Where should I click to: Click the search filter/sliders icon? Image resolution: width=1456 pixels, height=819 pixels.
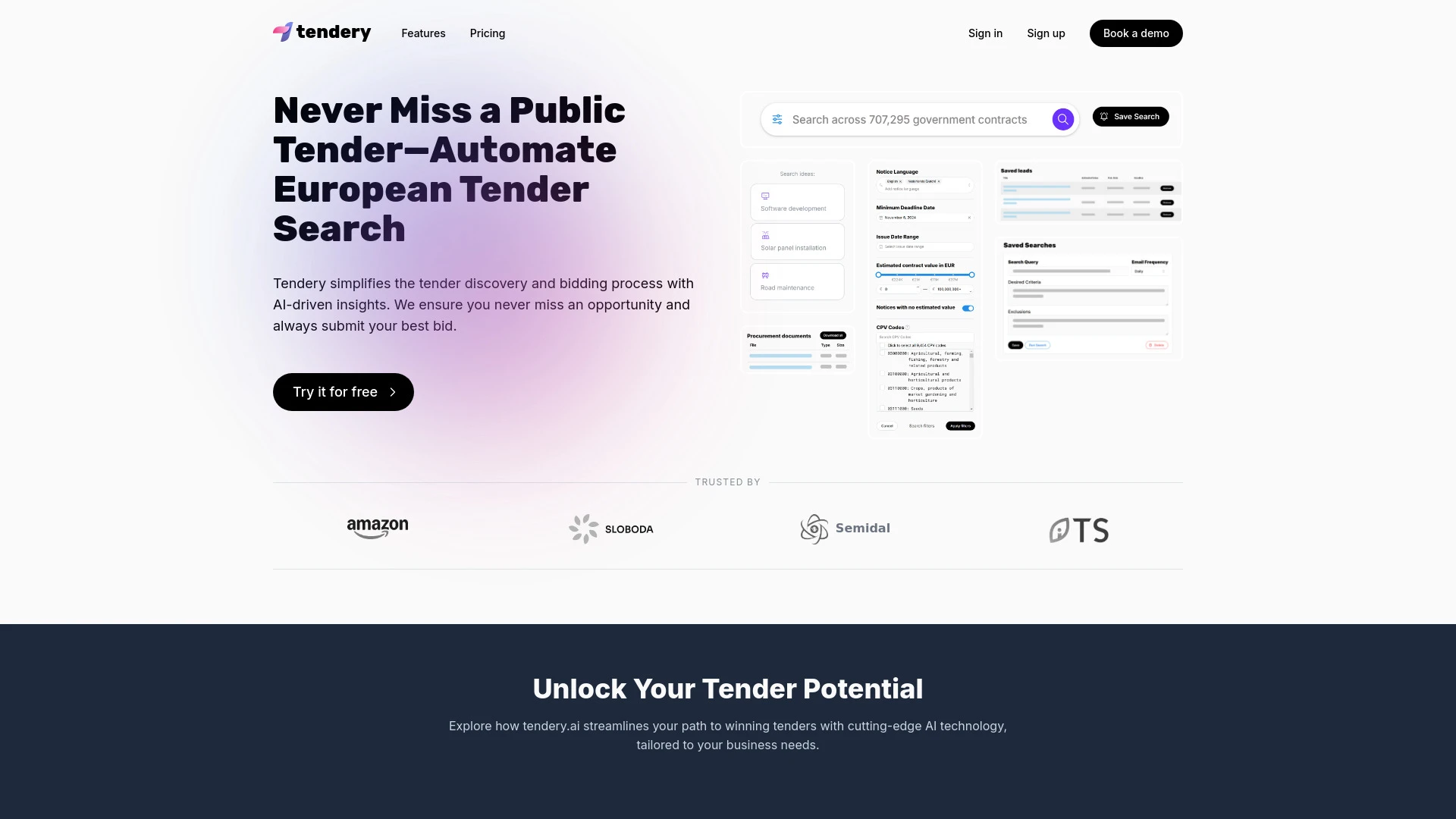(777, 119)
